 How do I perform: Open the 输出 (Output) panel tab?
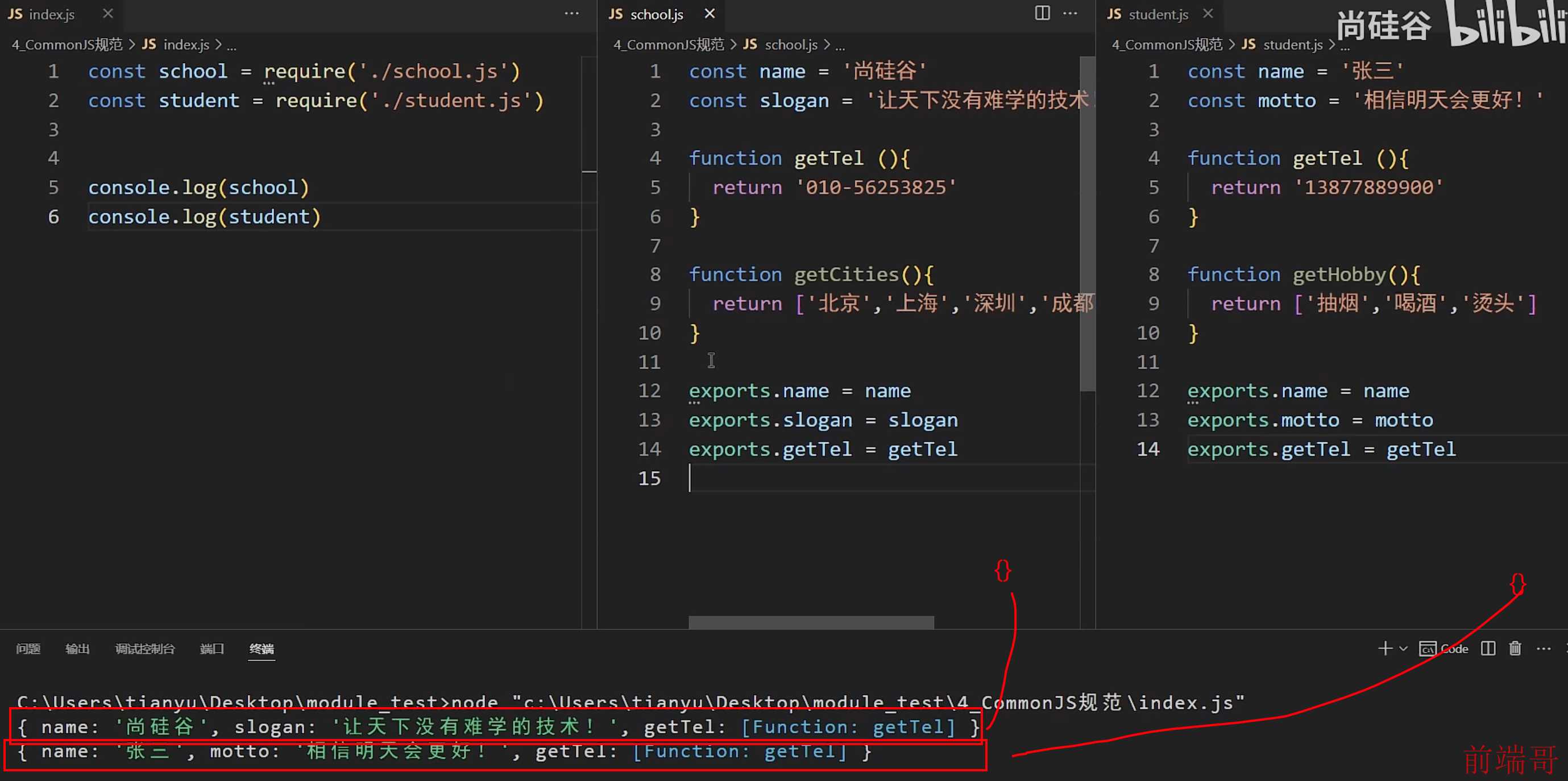click(x=77, y=649)
